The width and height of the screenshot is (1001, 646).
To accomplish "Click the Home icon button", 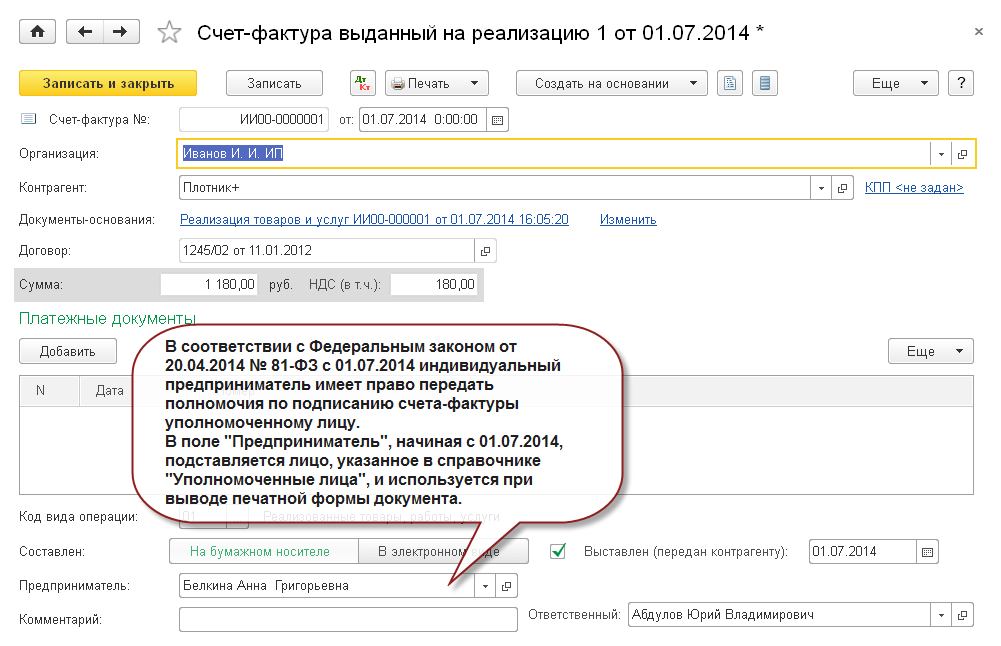I will pyautogui.click(x=38, y=32).
